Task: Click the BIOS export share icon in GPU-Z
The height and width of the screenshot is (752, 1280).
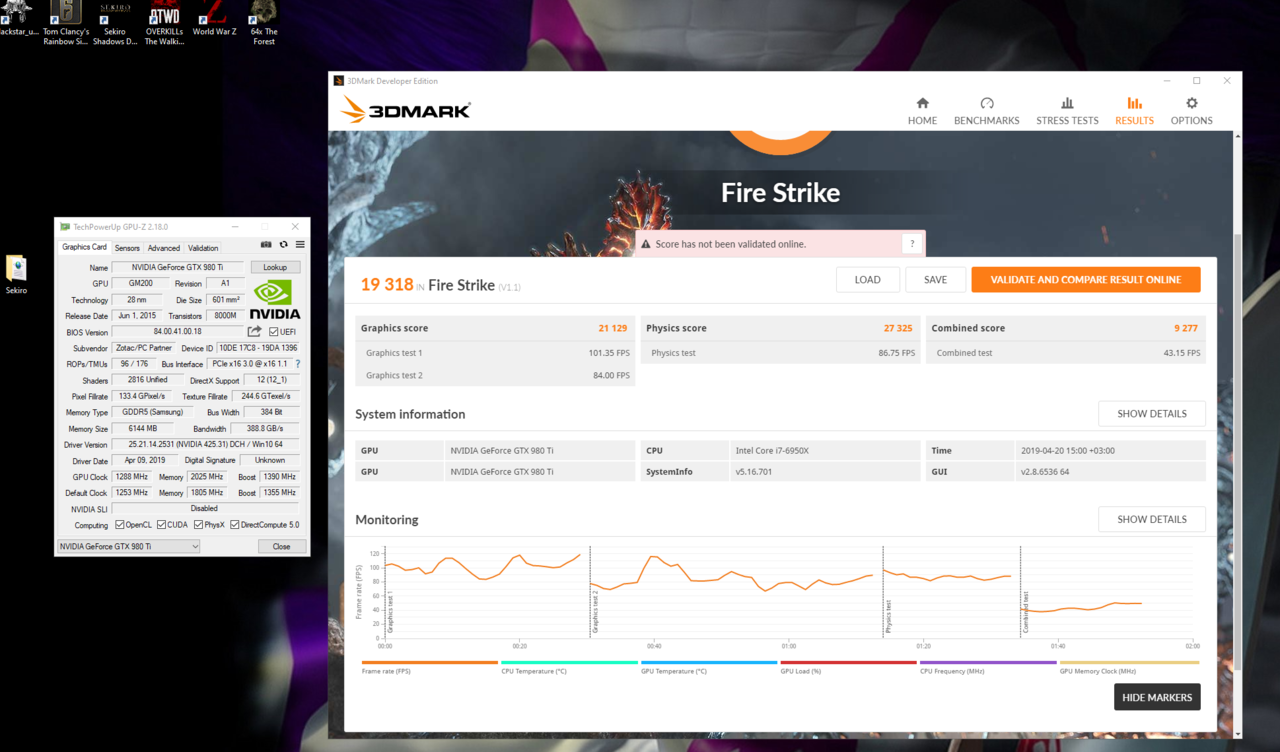Action: (x=255, y=332)
